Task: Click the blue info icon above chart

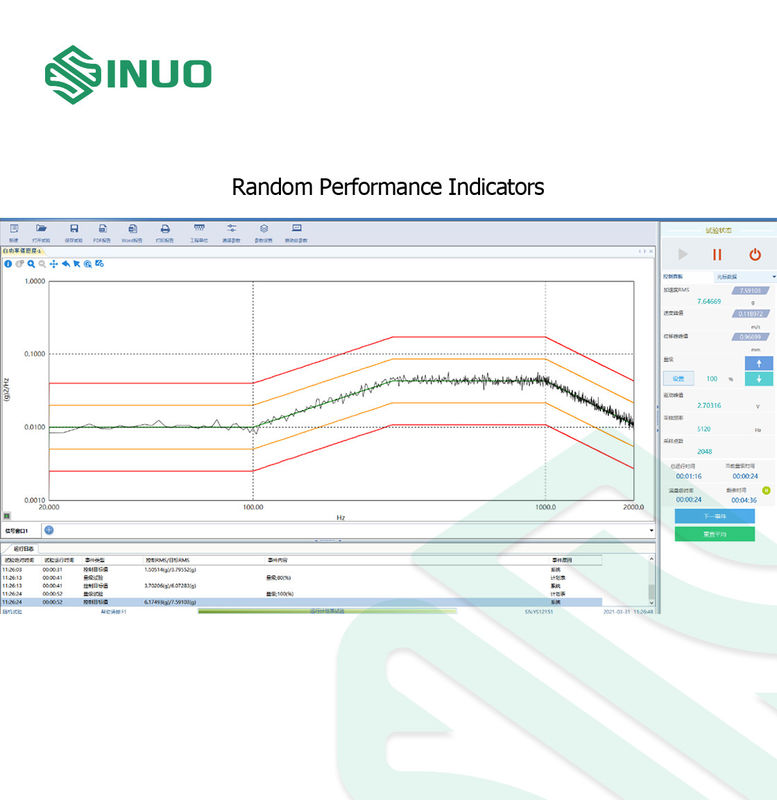Action: (x=8, y=264)
